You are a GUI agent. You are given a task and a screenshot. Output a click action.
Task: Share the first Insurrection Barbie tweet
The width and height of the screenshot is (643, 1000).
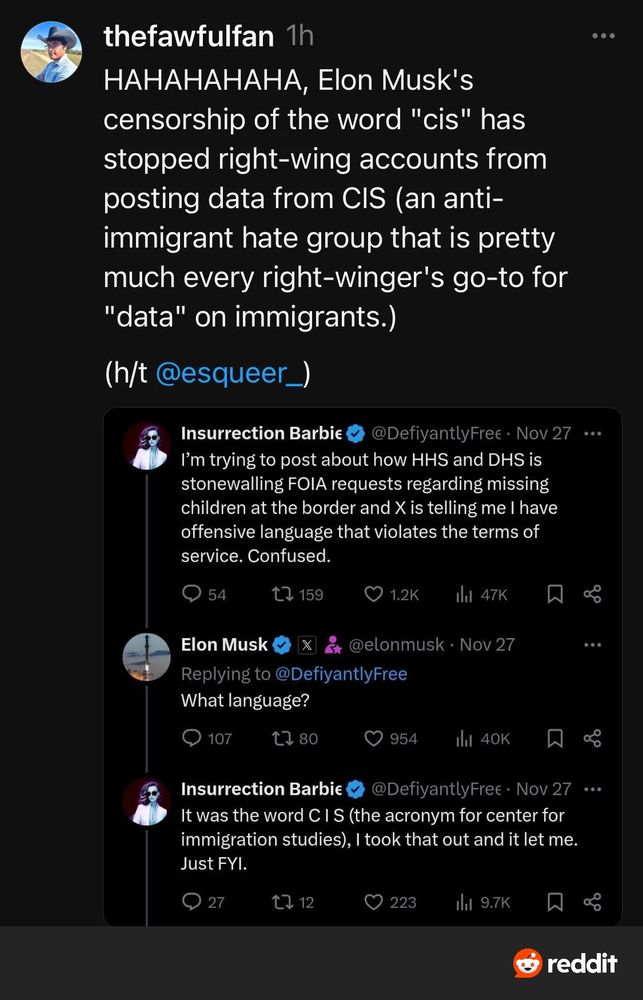click(x=592, y=594)
